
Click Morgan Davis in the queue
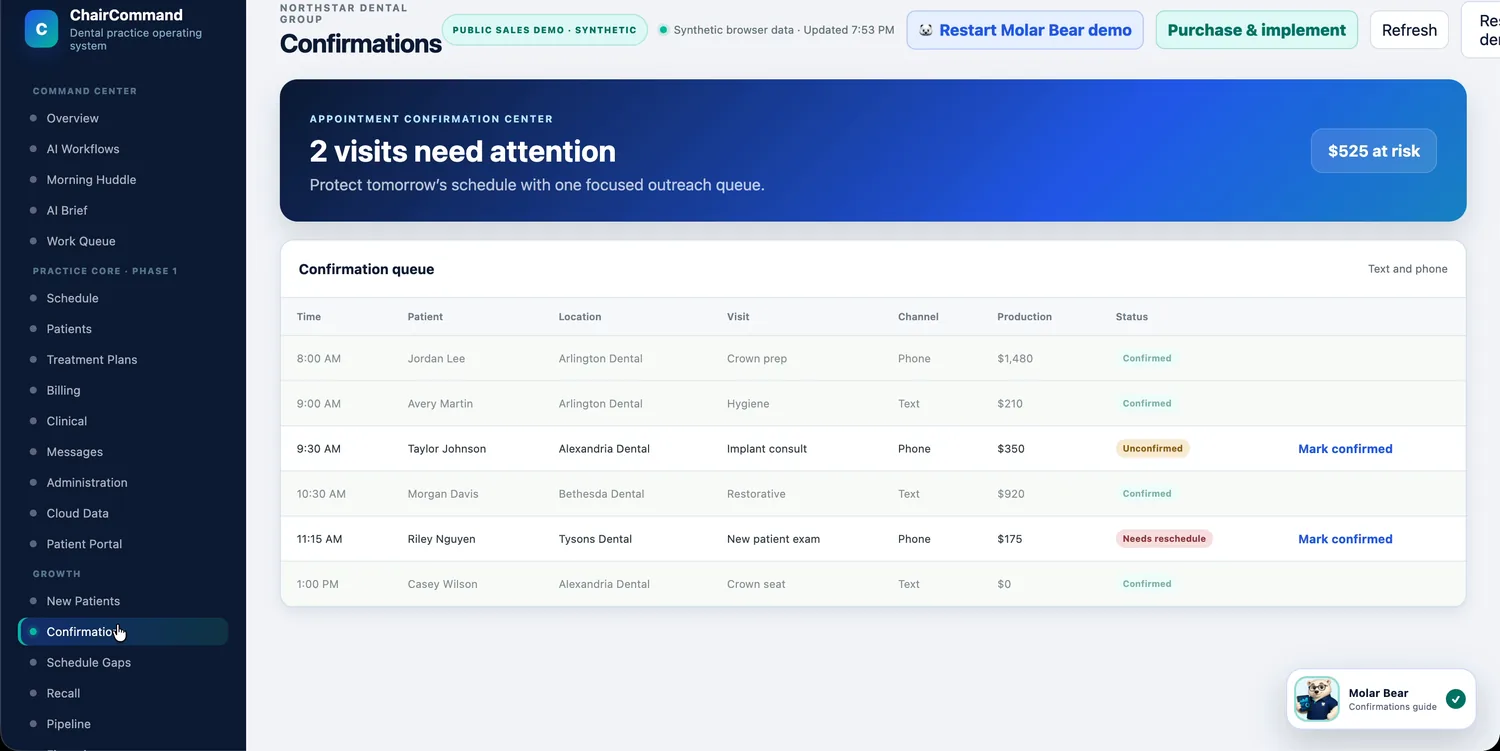(x=443, y=494)
